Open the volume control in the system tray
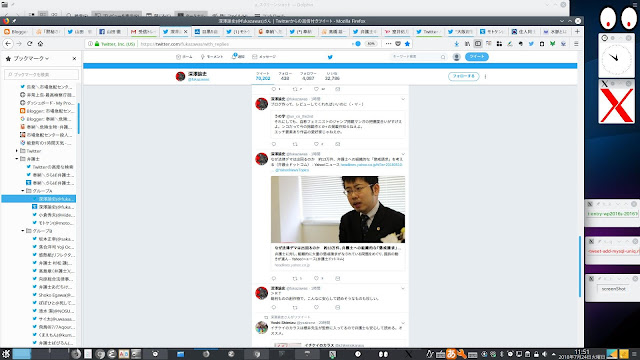Screen dimensions: 640x360 coord(544,354)
